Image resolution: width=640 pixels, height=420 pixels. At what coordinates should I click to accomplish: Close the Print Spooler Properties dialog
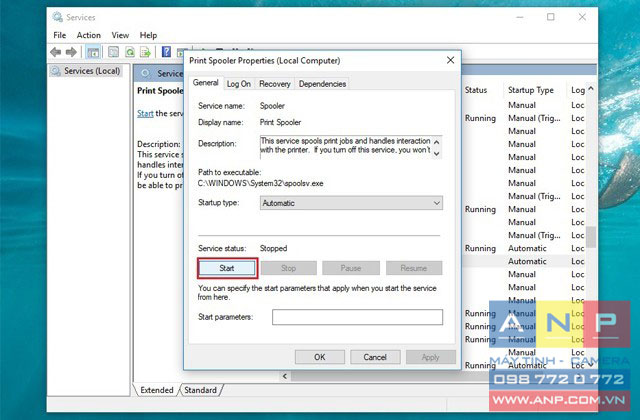point(451,60)
